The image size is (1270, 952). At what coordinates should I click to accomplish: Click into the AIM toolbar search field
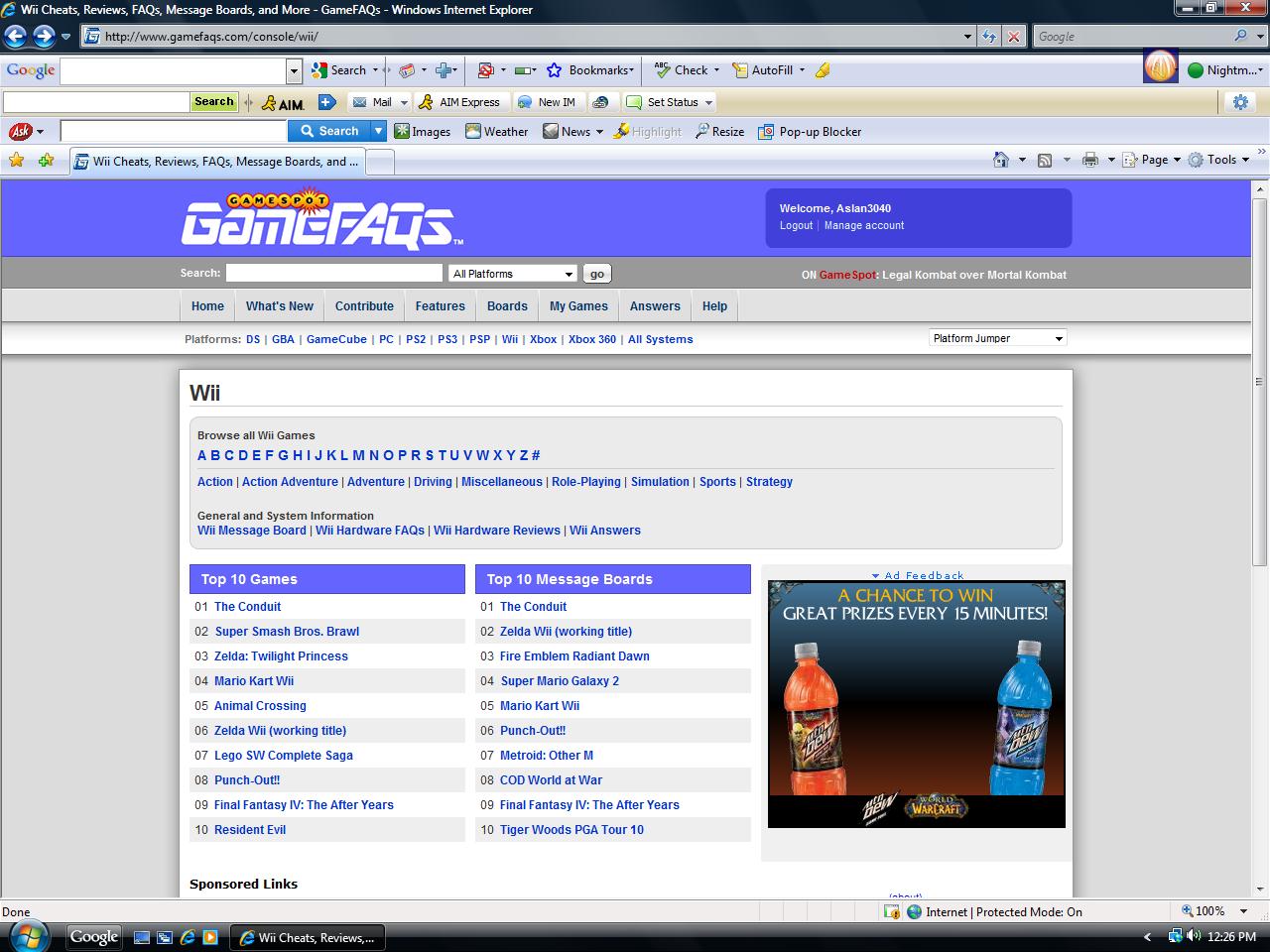(96, 102)
